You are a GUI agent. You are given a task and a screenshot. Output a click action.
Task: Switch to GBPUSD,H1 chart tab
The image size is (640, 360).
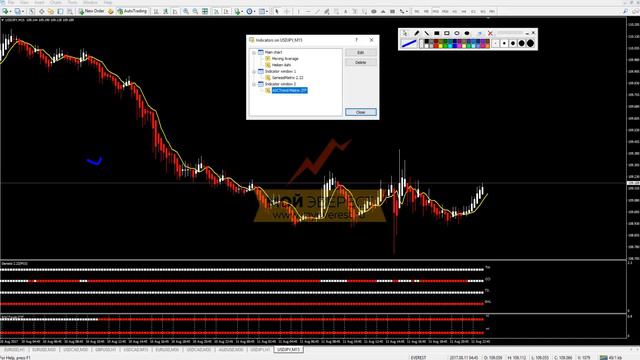pos(105,350)
